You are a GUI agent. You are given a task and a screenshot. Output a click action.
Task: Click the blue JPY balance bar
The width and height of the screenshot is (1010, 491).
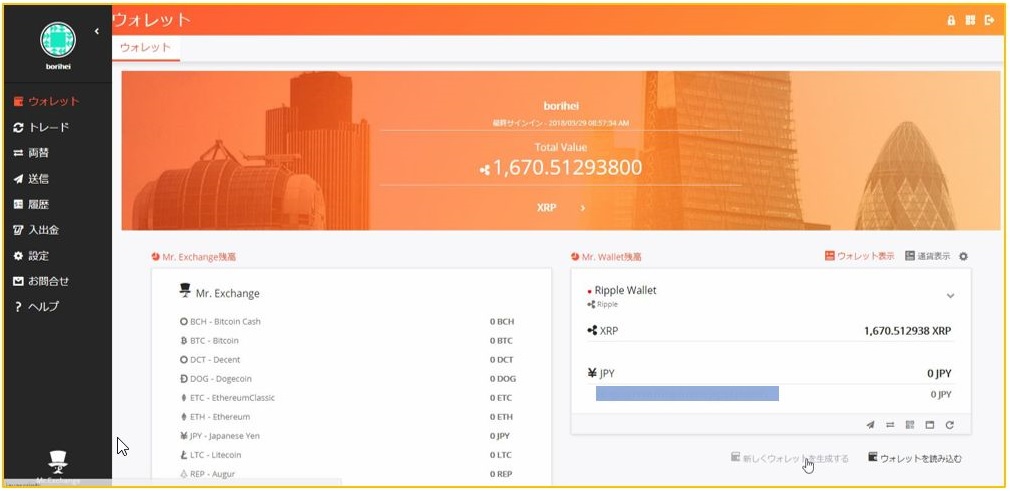tap(687, 394)
